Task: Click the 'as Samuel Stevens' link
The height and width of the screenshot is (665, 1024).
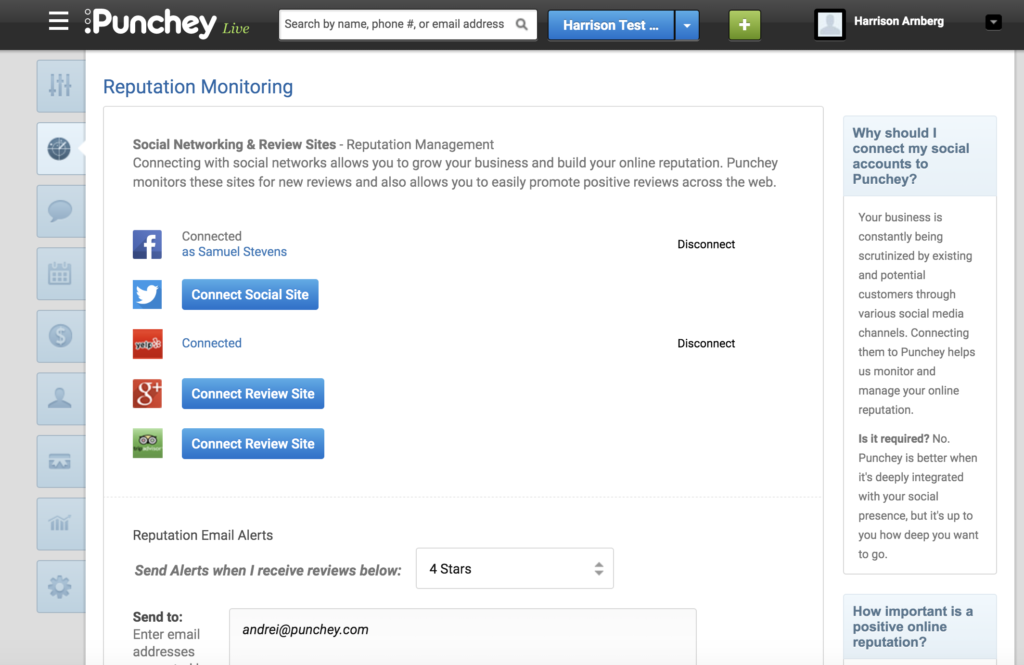Action: coord(234,251)
